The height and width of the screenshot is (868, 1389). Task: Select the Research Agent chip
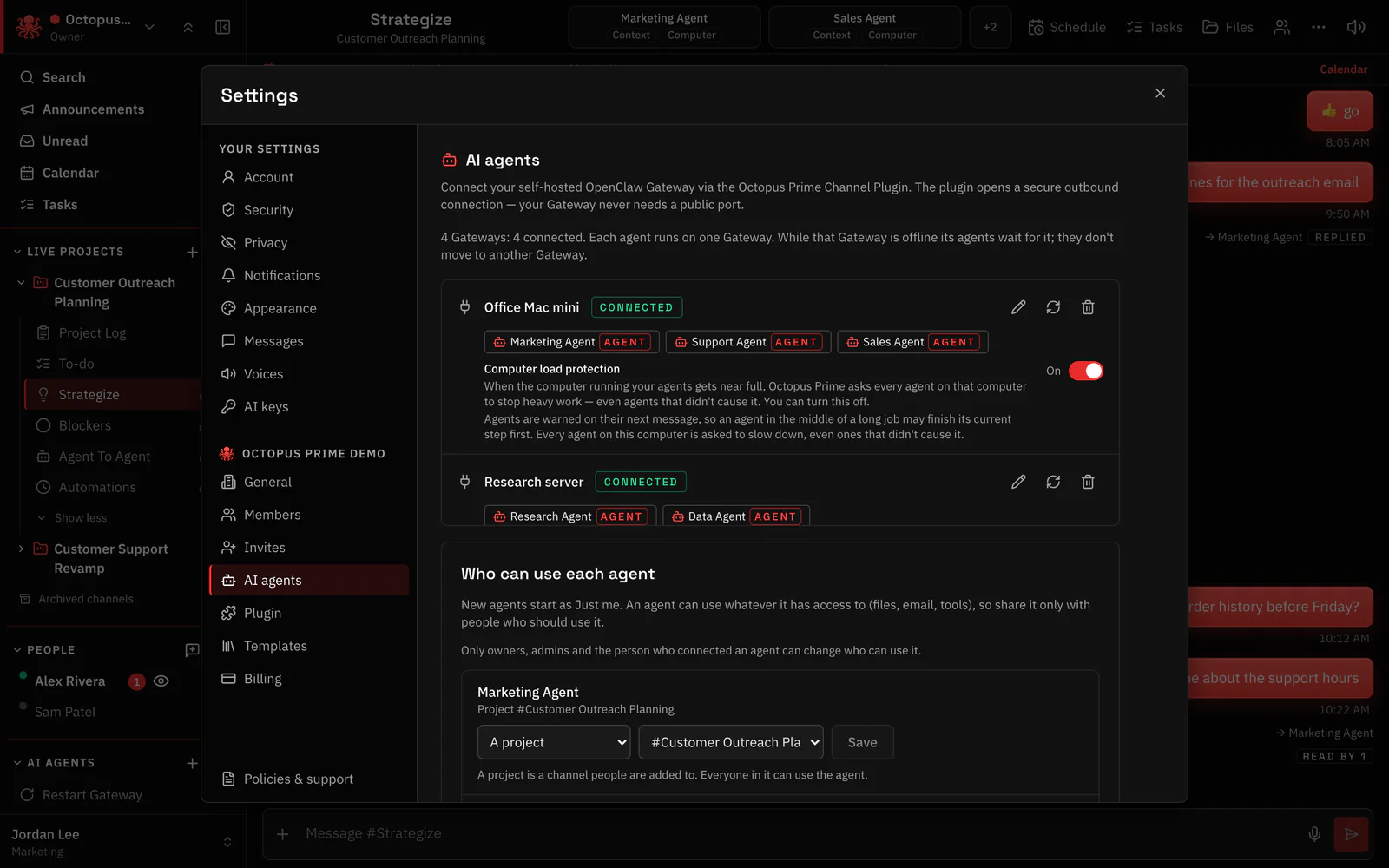coord(570,516)
